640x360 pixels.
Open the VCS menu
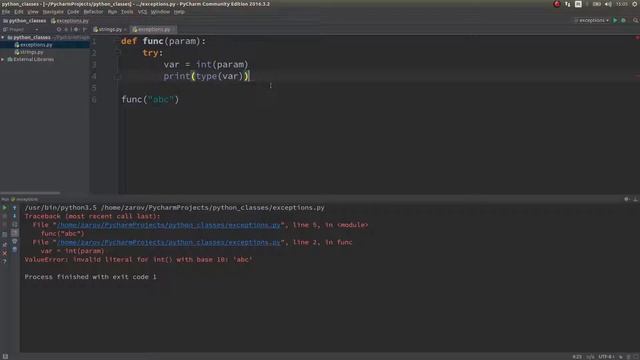coord(142,12)
